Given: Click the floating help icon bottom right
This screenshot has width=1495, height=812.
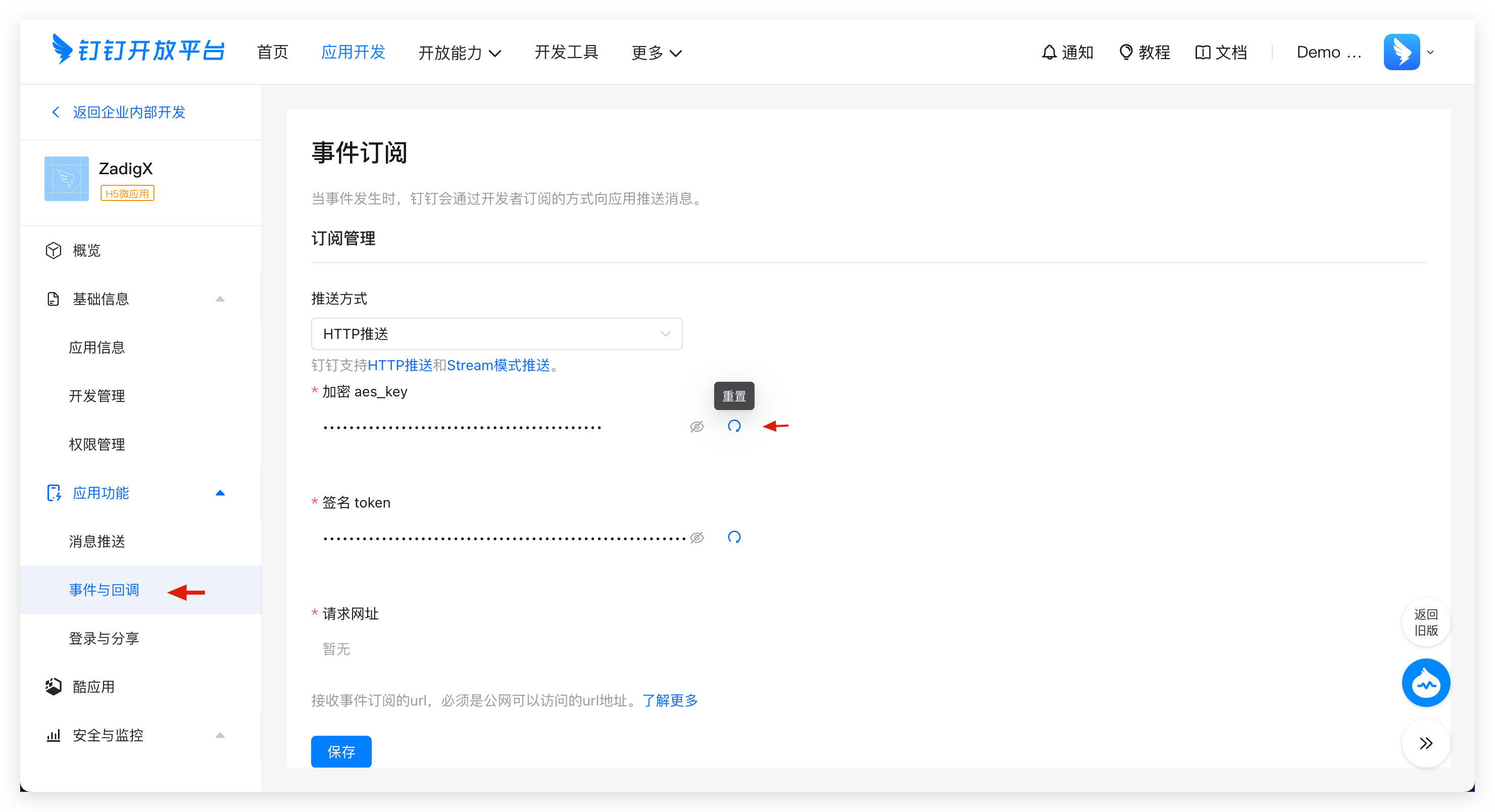Looking at the screenshot, I should tap(1426, 683).
